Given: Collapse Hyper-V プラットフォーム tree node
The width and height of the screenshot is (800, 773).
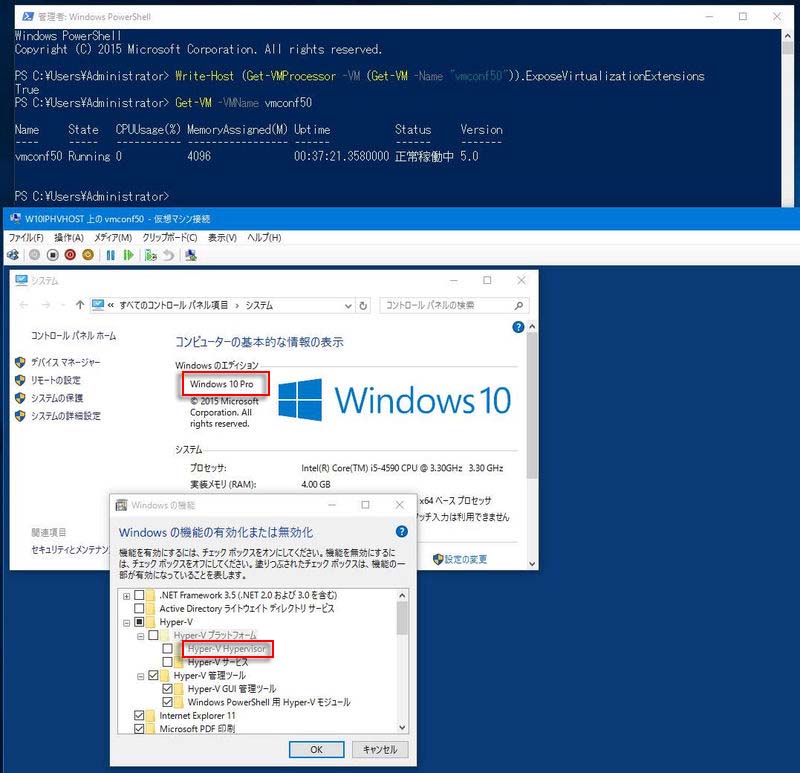Looking at the screenshot, I should [140, 636].
